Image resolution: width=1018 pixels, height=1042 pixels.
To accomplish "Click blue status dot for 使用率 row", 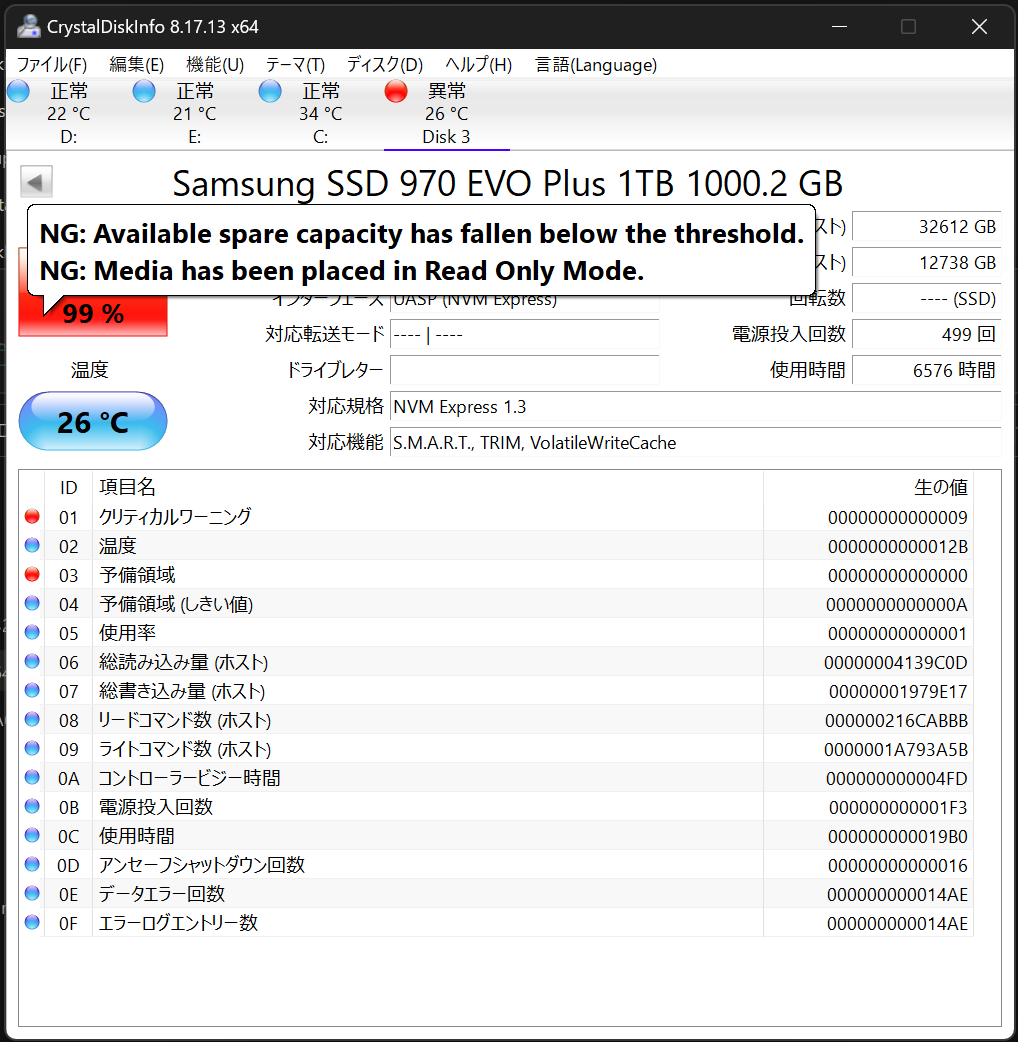I will (x=32, y=633).
